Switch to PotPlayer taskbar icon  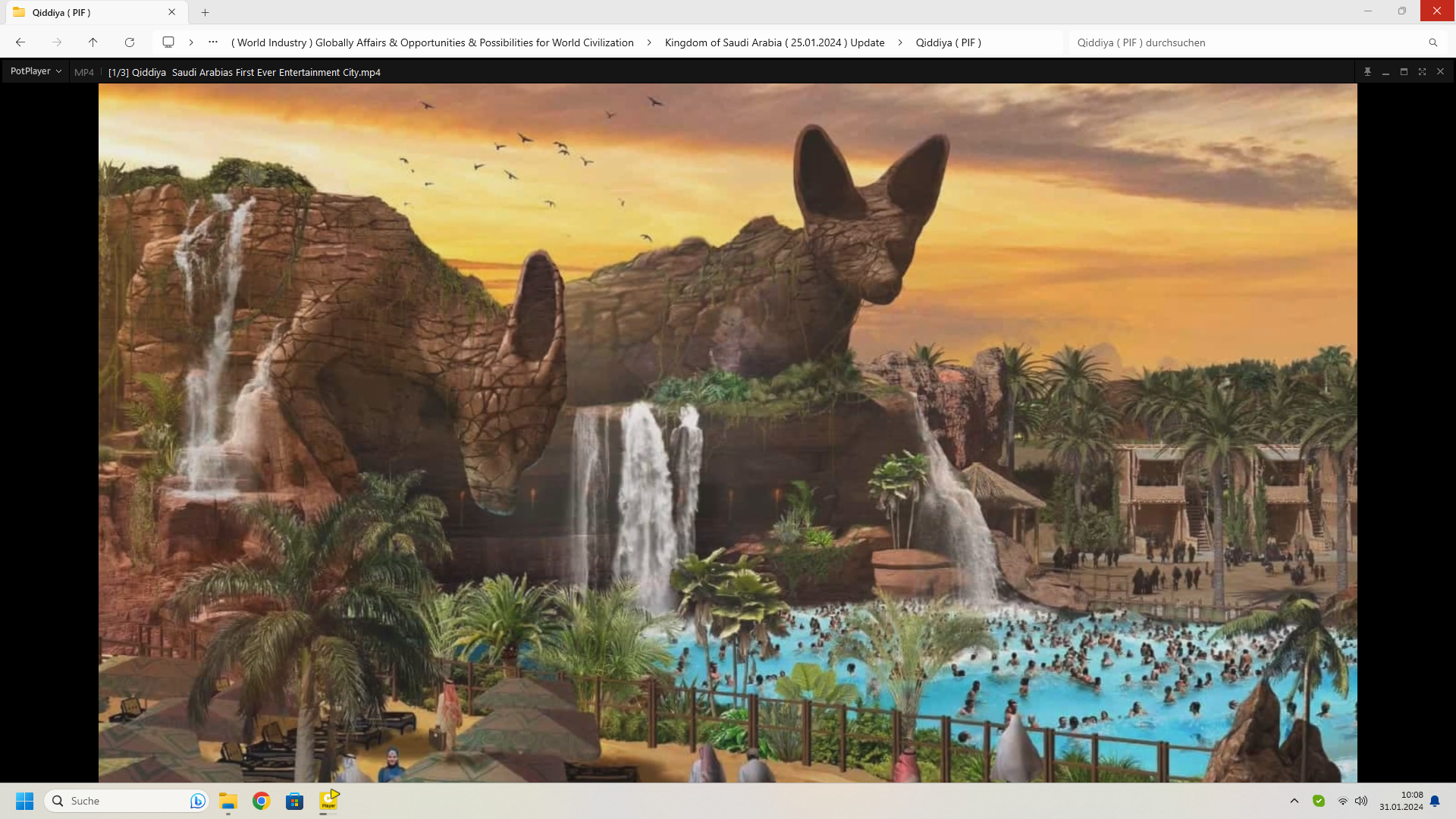328,801
